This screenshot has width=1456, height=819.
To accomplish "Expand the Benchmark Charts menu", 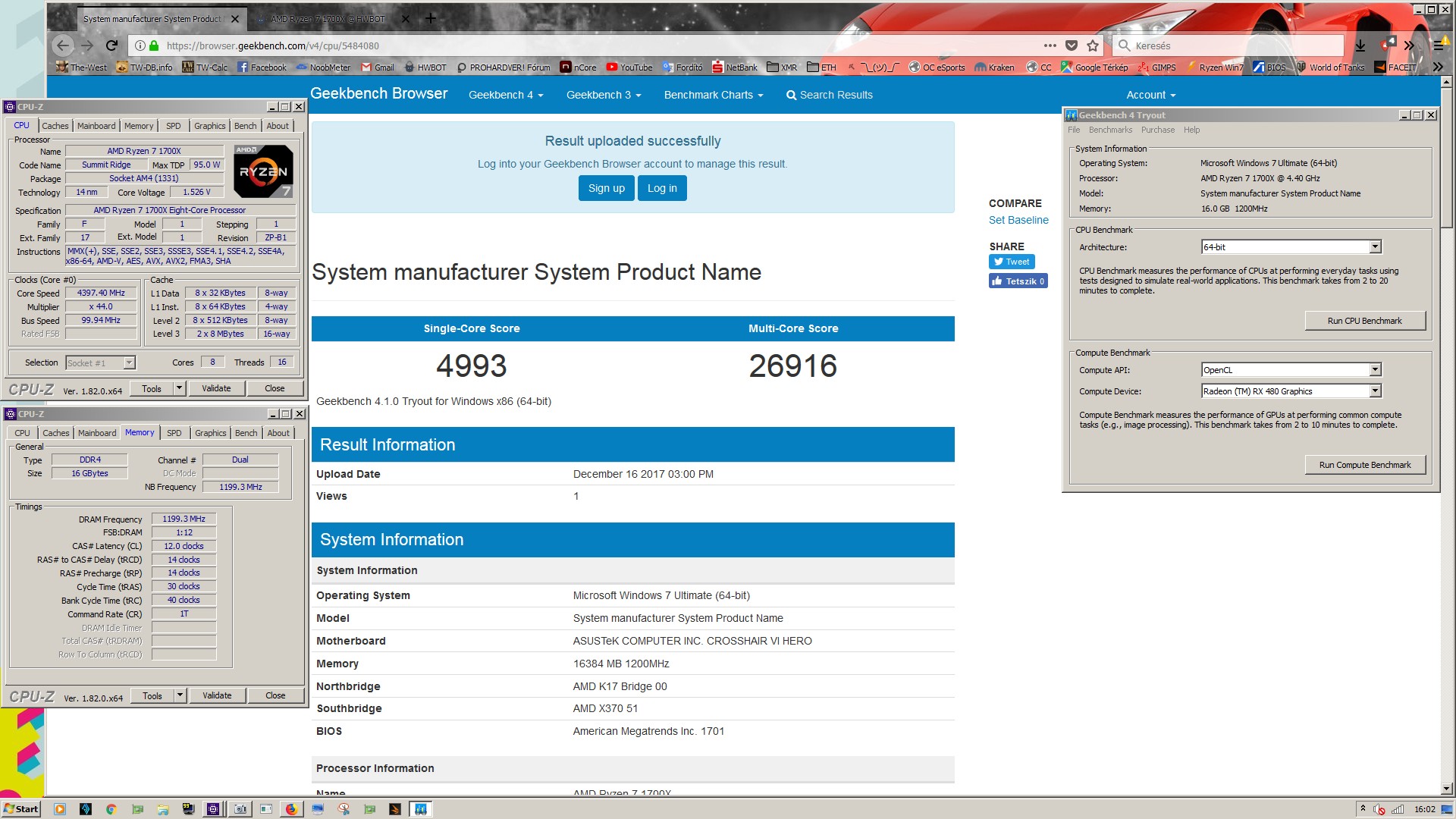I will pyautogui.click(x=714, y=95).
